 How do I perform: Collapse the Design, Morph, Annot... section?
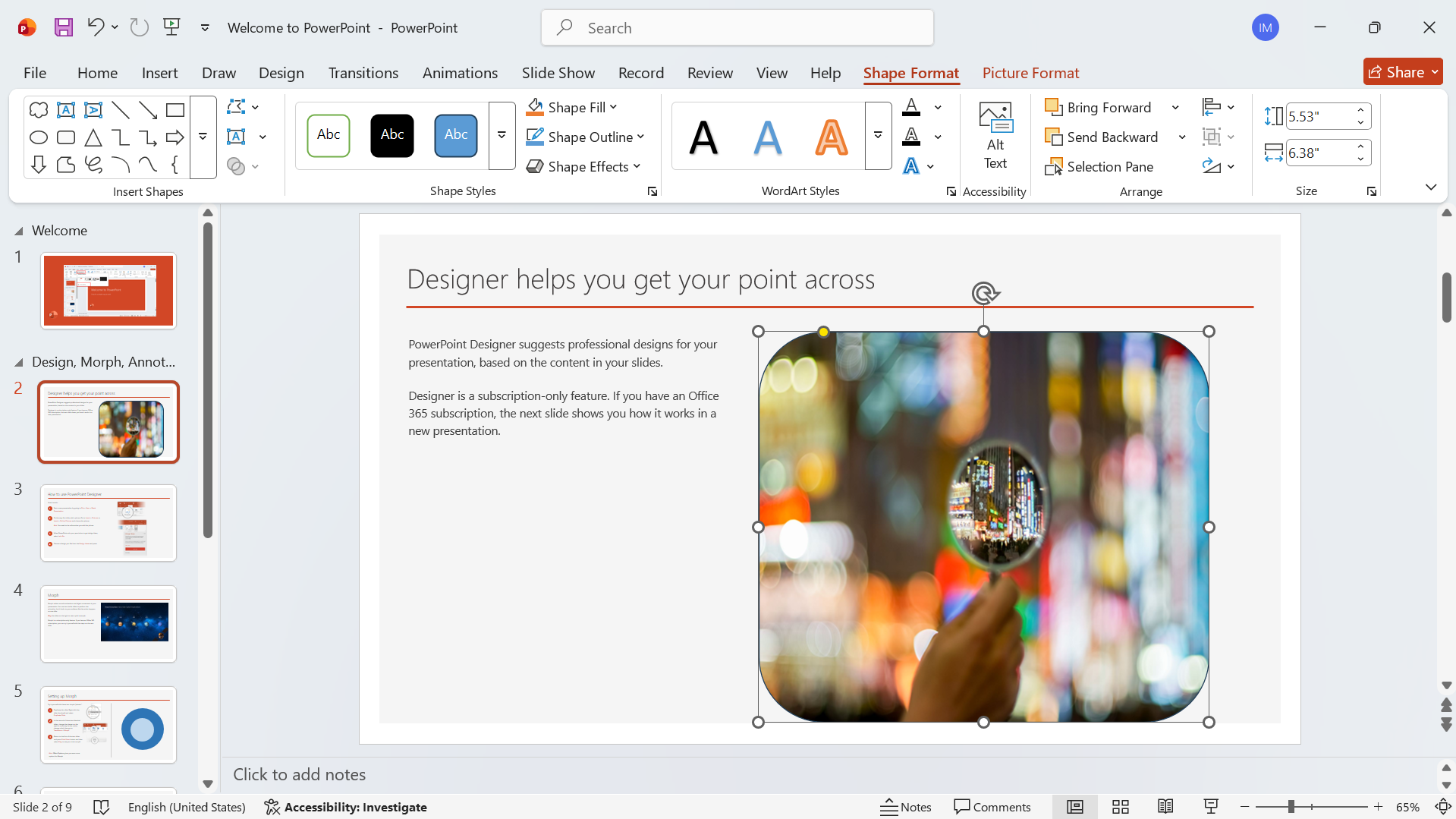pyautogui.click(x=19, y=362)
